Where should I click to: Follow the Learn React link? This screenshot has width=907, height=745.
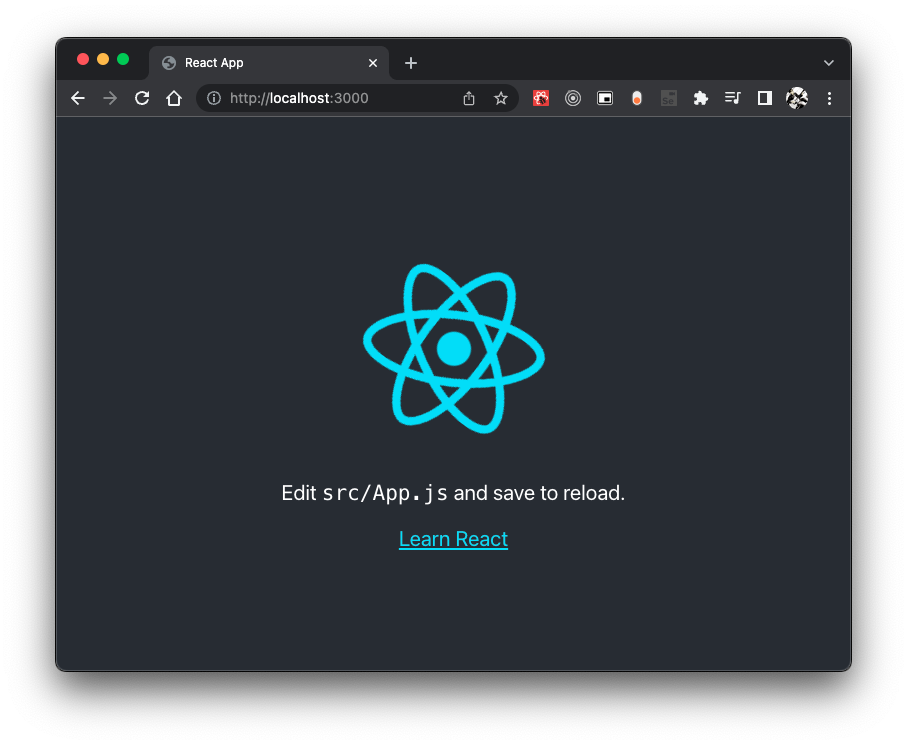point(453,539)
